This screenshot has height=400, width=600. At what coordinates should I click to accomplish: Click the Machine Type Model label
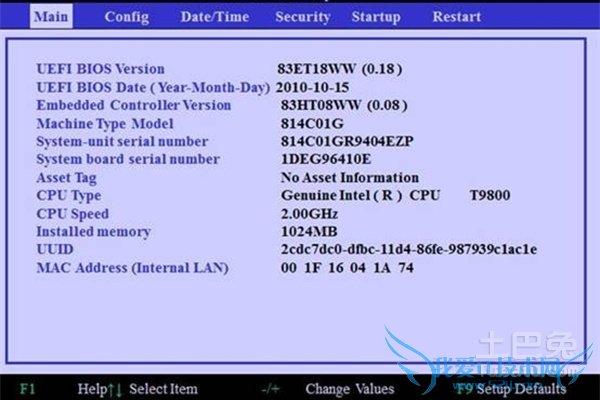click(x=105, y=124)
